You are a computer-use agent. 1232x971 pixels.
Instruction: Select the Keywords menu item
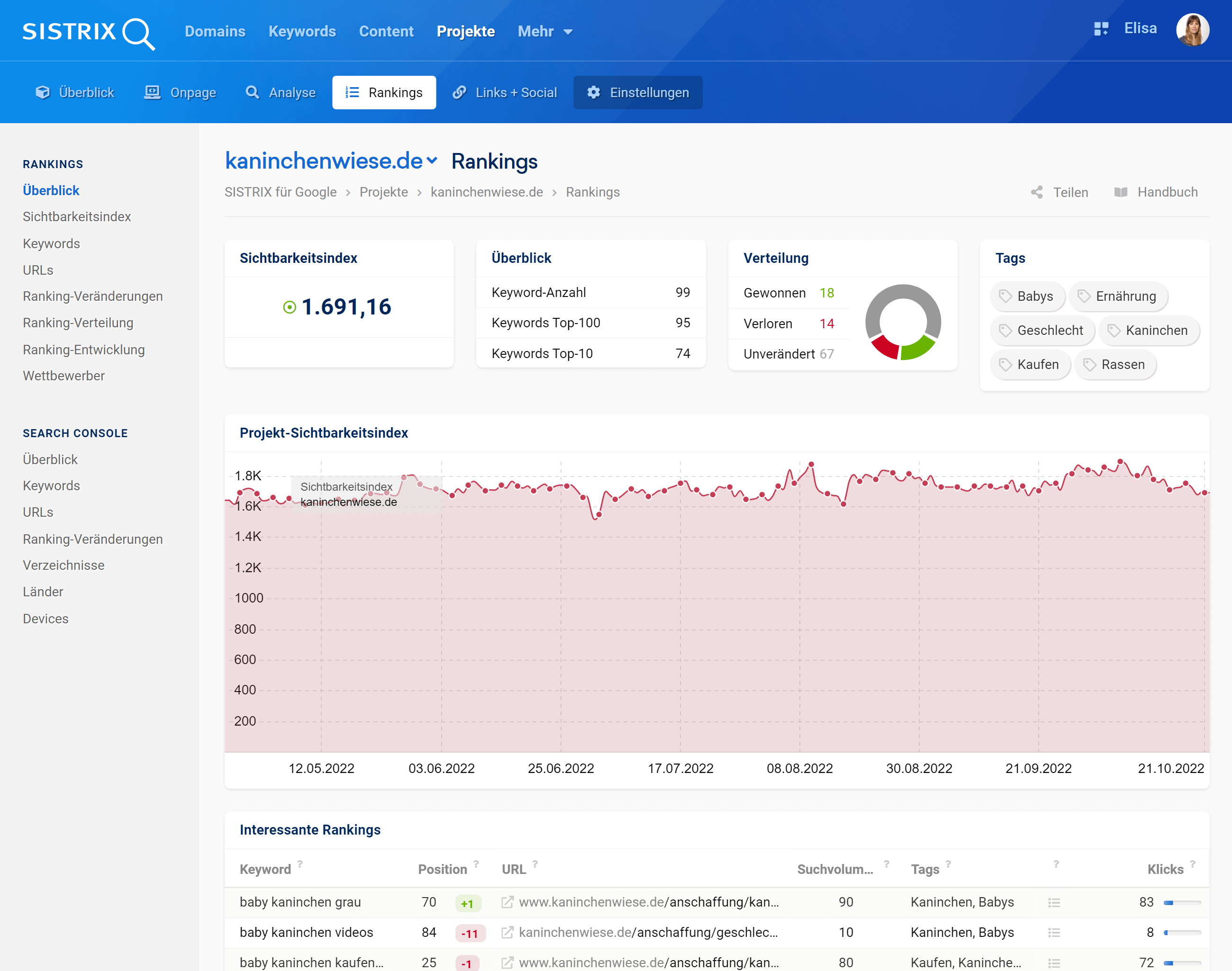tap(302, 31)
